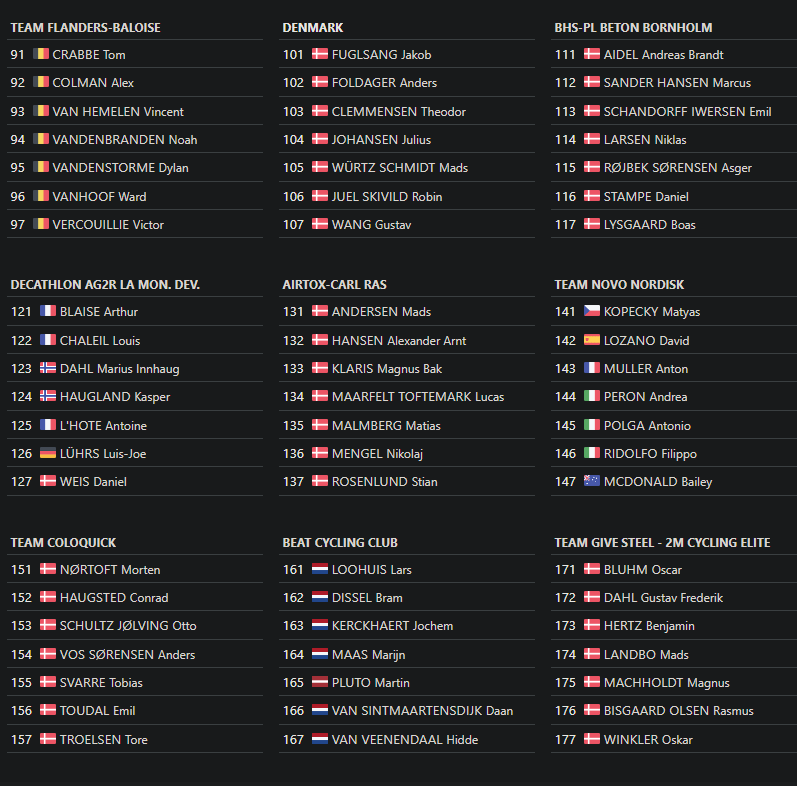Image resolution: width=797 pixels, height=786 pixels.
Task: Click the Danish flag beside ANDERSEN Mads
Action: (320, 311)
